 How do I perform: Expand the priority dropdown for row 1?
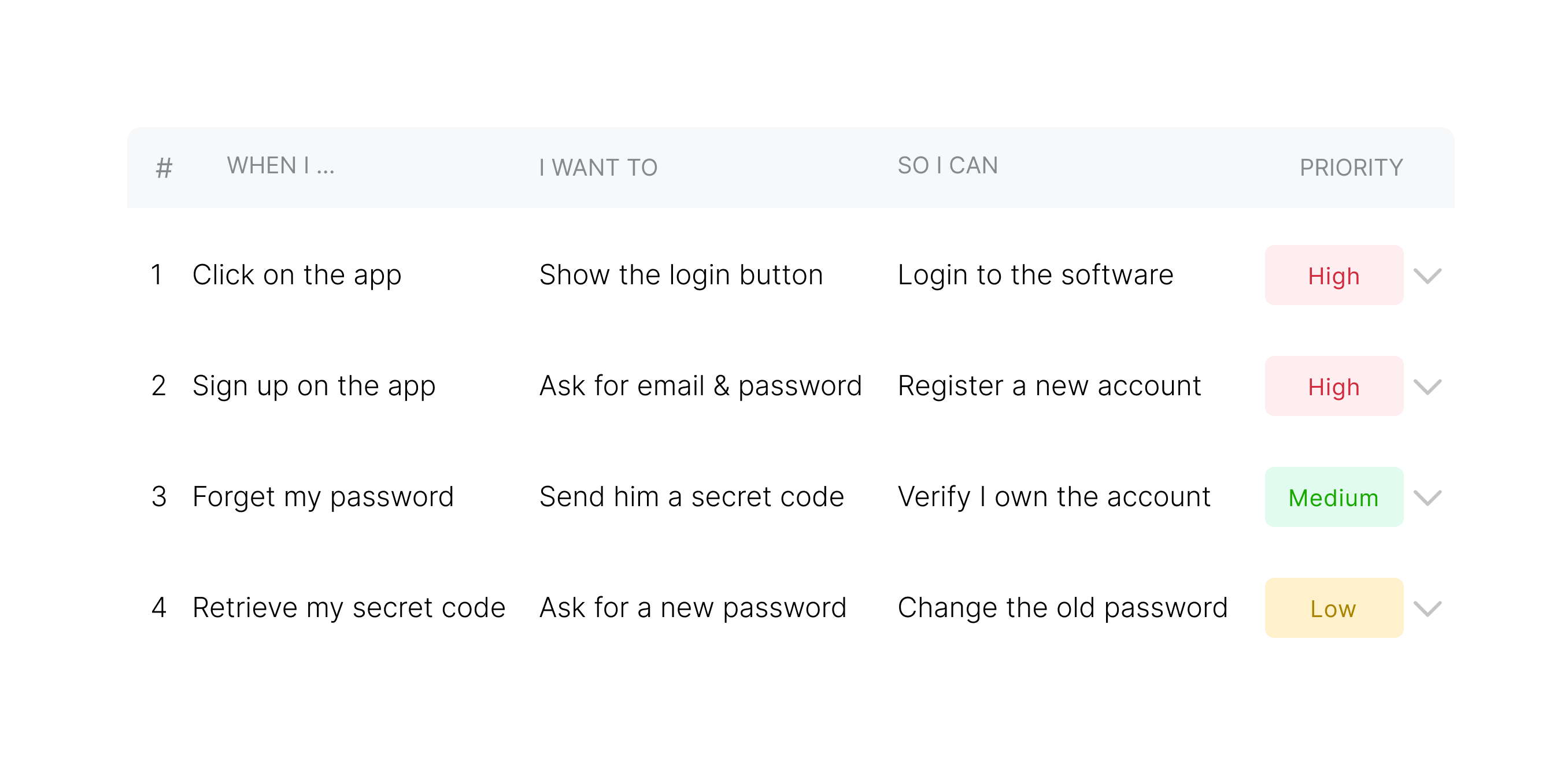[x=1427, y=276]
